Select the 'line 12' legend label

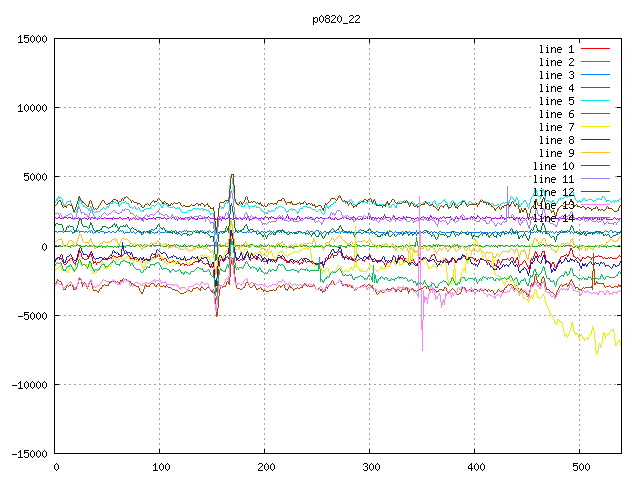pos(553,192)
